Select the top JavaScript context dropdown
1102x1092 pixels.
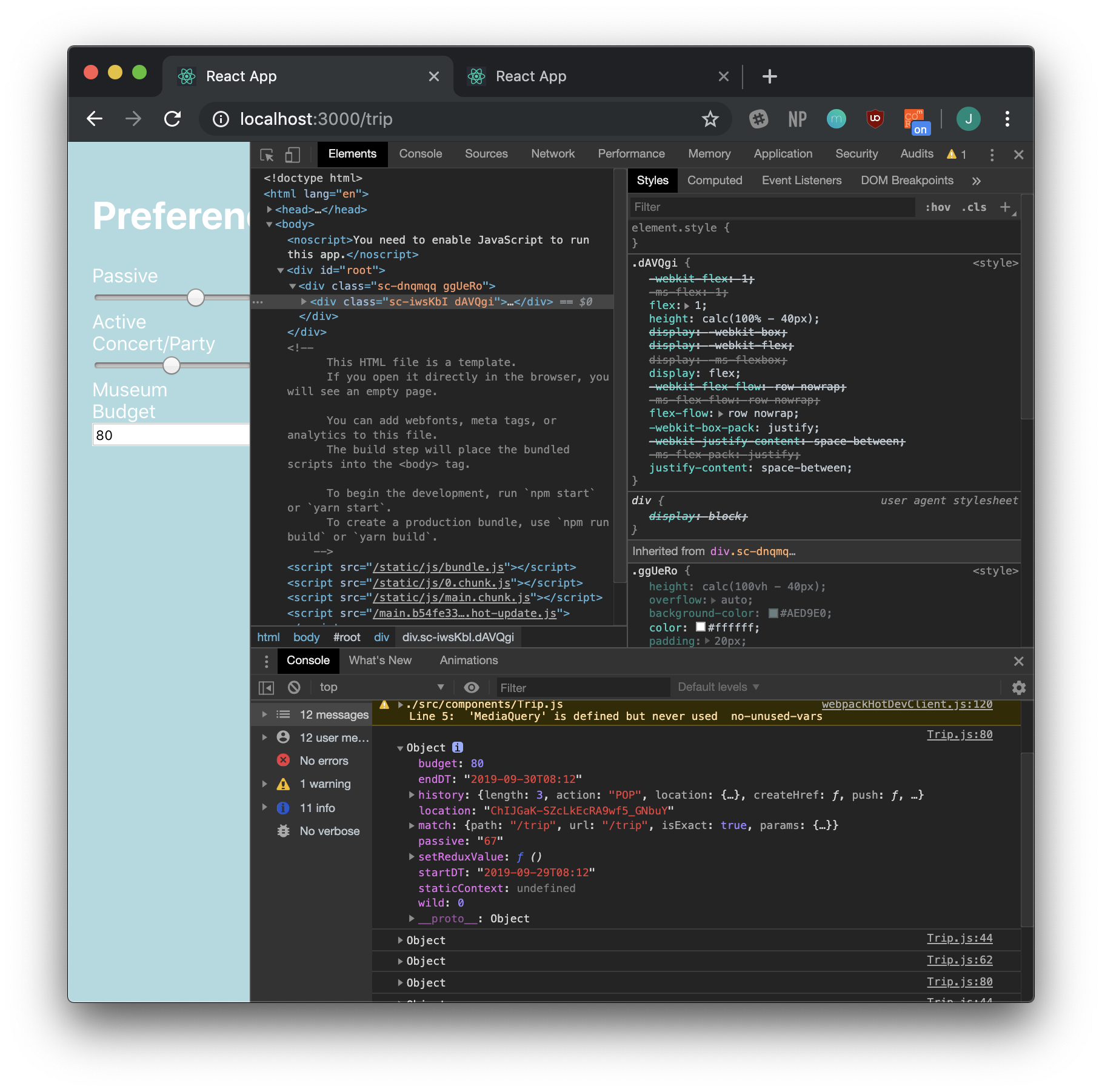point(382,687)
